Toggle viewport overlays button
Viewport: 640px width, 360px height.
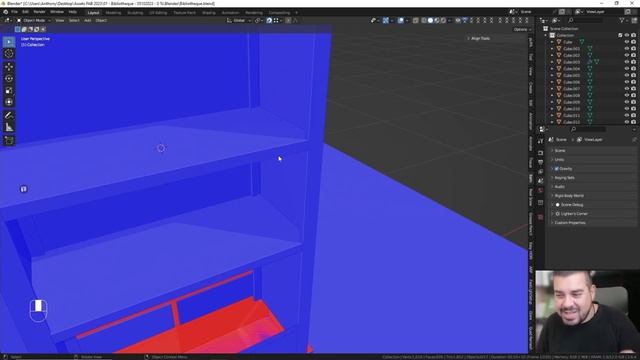tap(400, 20)
